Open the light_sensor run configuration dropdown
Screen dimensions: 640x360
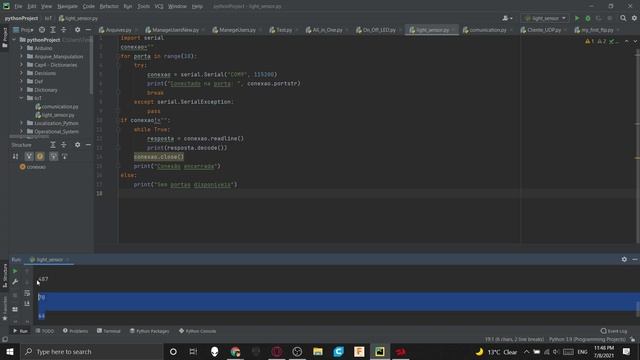(x=545, y=18)
